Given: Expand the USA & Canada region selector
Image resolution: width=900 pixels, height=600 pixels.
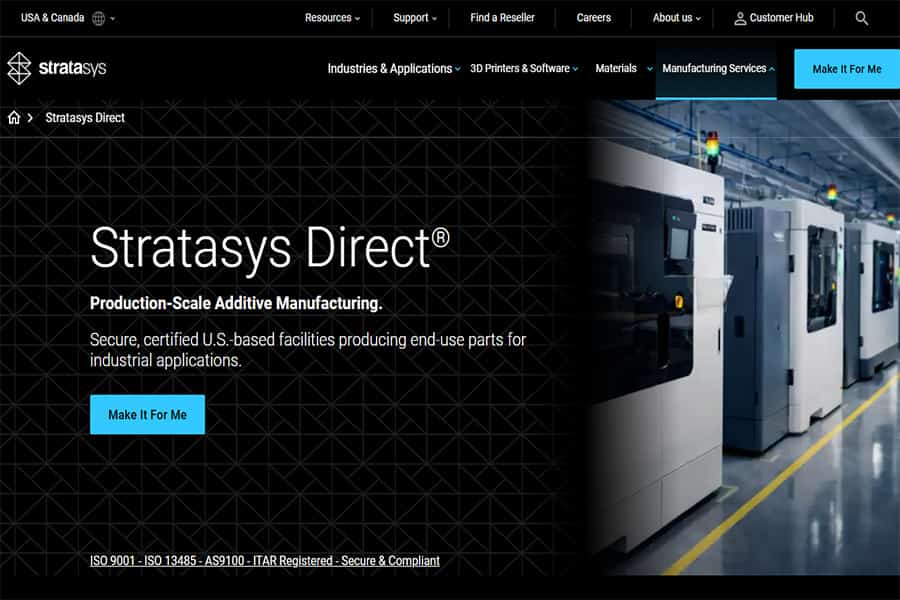Looking at the screenshot, I should click(67, 18).
